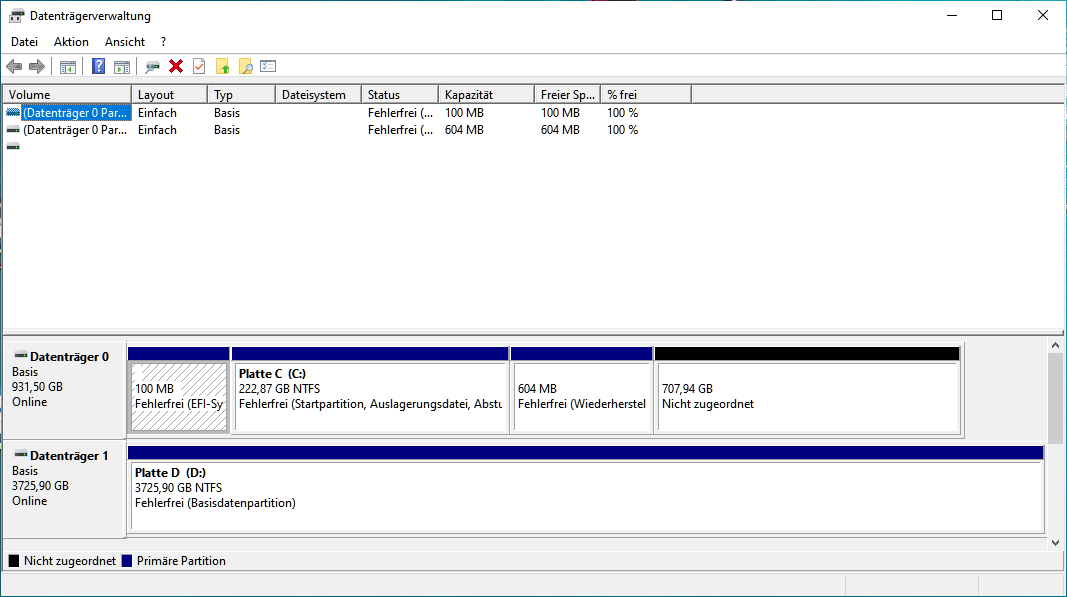This screenshot has height=597, width=1067.
Task: Click the checklist settings toolbar icon
Action: 268,66
